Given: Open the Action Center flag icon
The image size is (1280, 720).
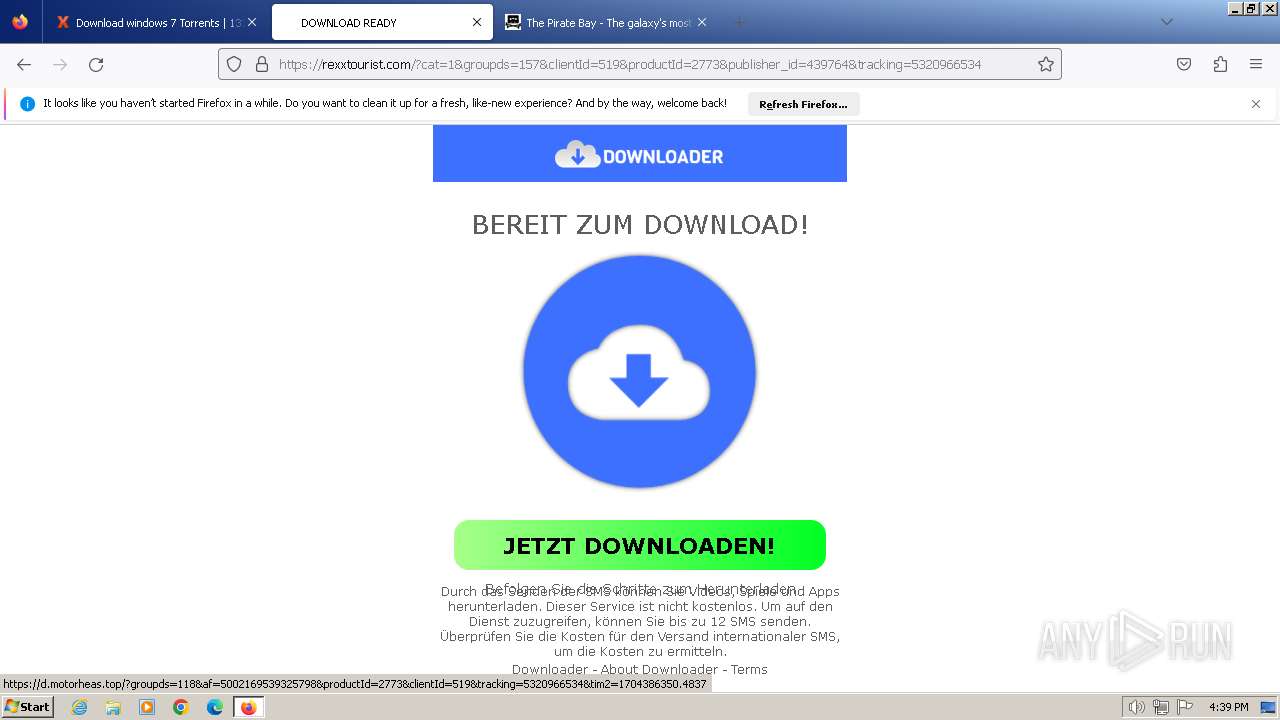Looking at the screenshot, I should [1185, 707].
